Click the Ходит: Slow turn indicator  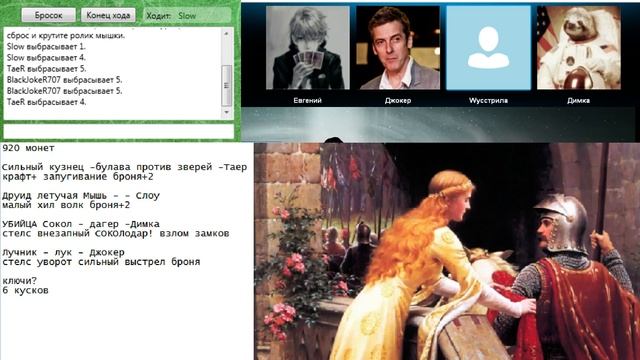(x=187, y=16)
